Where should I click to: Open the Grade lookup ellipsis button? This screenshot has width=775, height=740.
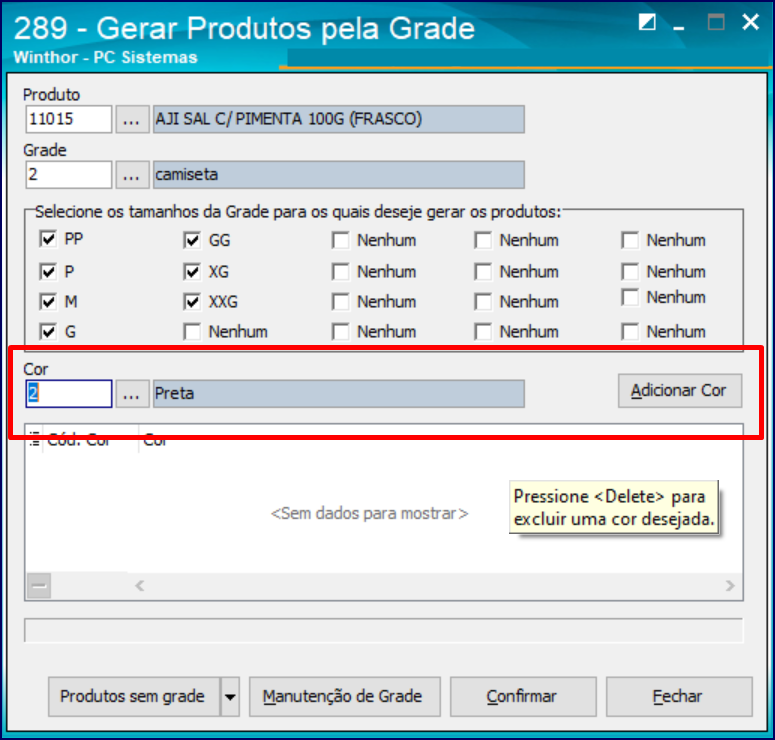(x=132, y=174)
